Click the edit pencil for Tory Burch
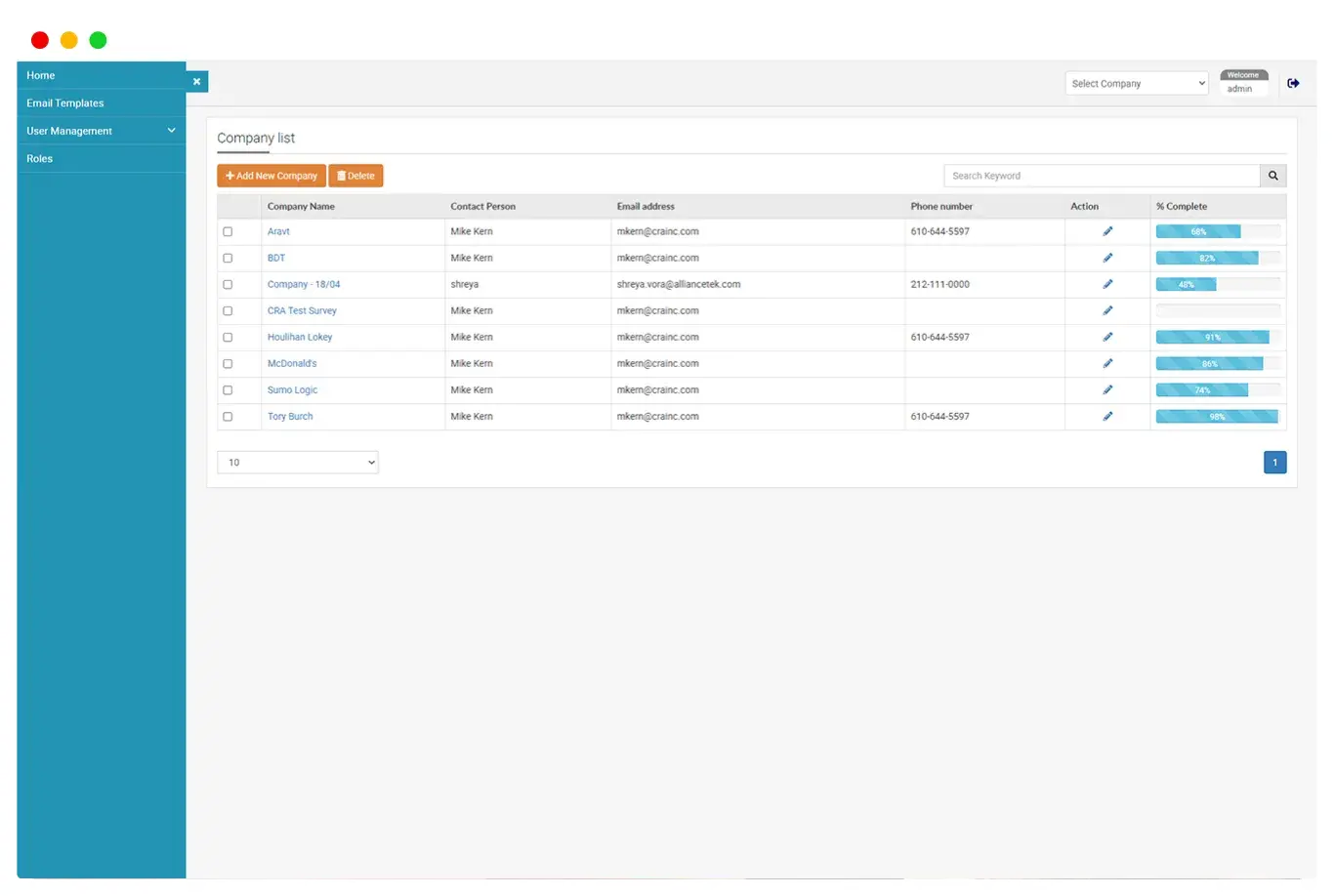This screenshot has width=1334, height=896. [1107, 416]
